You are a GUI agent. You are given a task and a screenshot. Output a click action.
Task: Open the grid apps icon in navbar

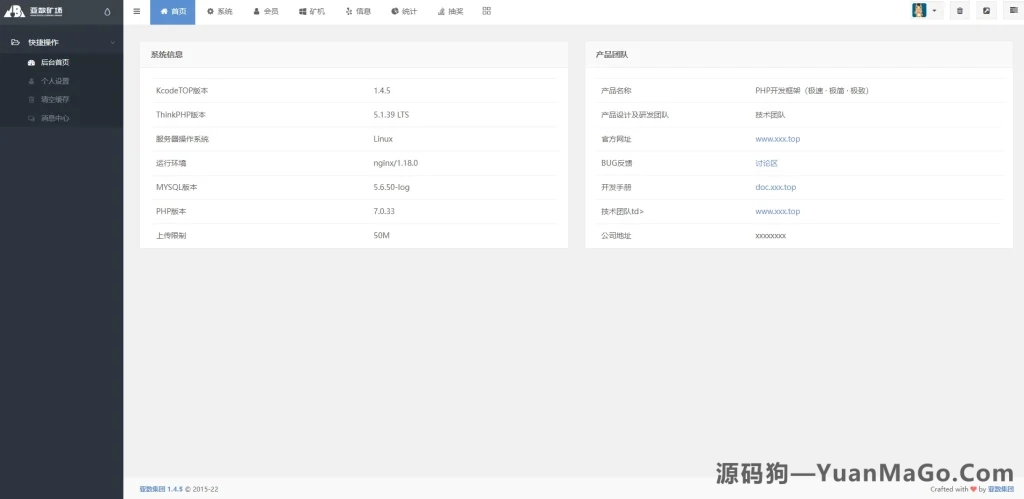(x=487, y=11)
